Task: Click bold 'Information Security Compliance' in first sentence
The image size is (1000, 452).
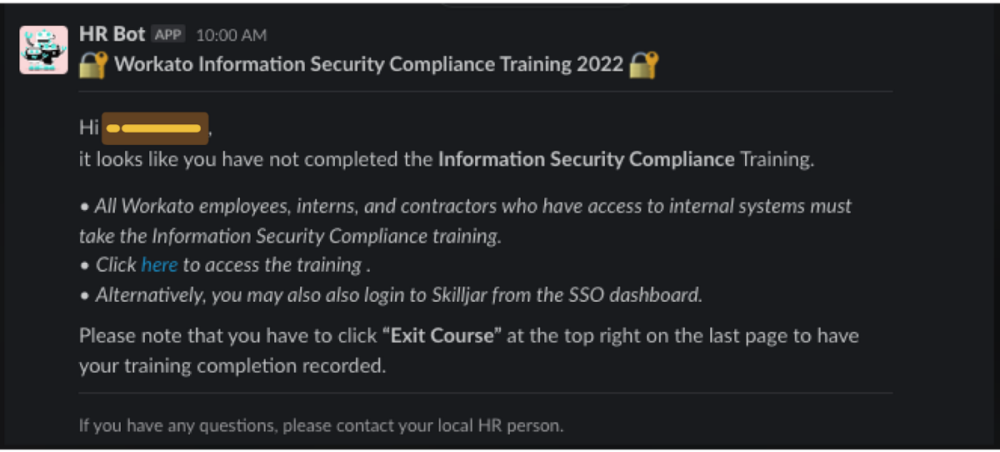Action: point(586,158)
